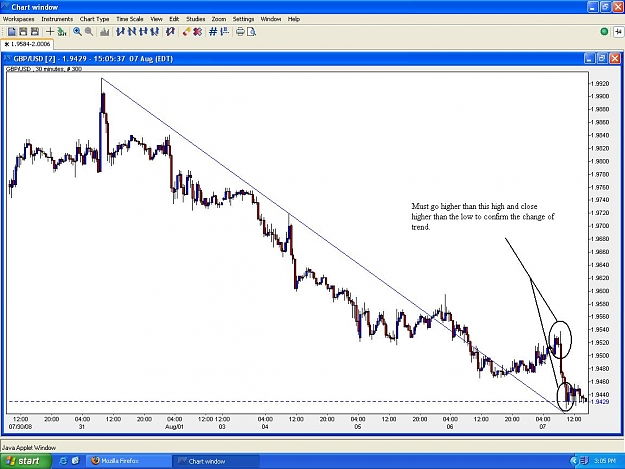
Task: Click the green status indicator circle
Action: (x=604, y=31)
